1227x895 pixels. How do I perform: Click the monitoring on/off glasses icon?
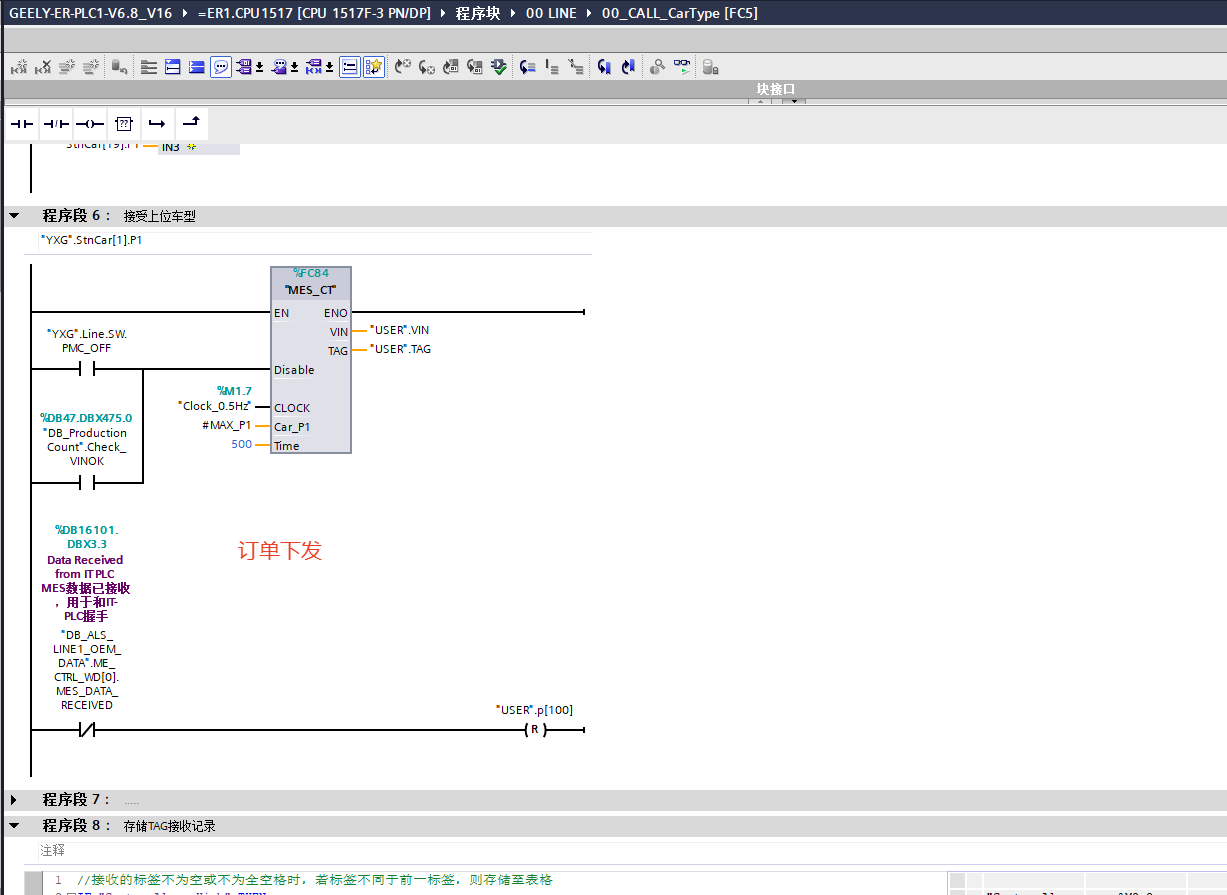(x=682, y=67)
